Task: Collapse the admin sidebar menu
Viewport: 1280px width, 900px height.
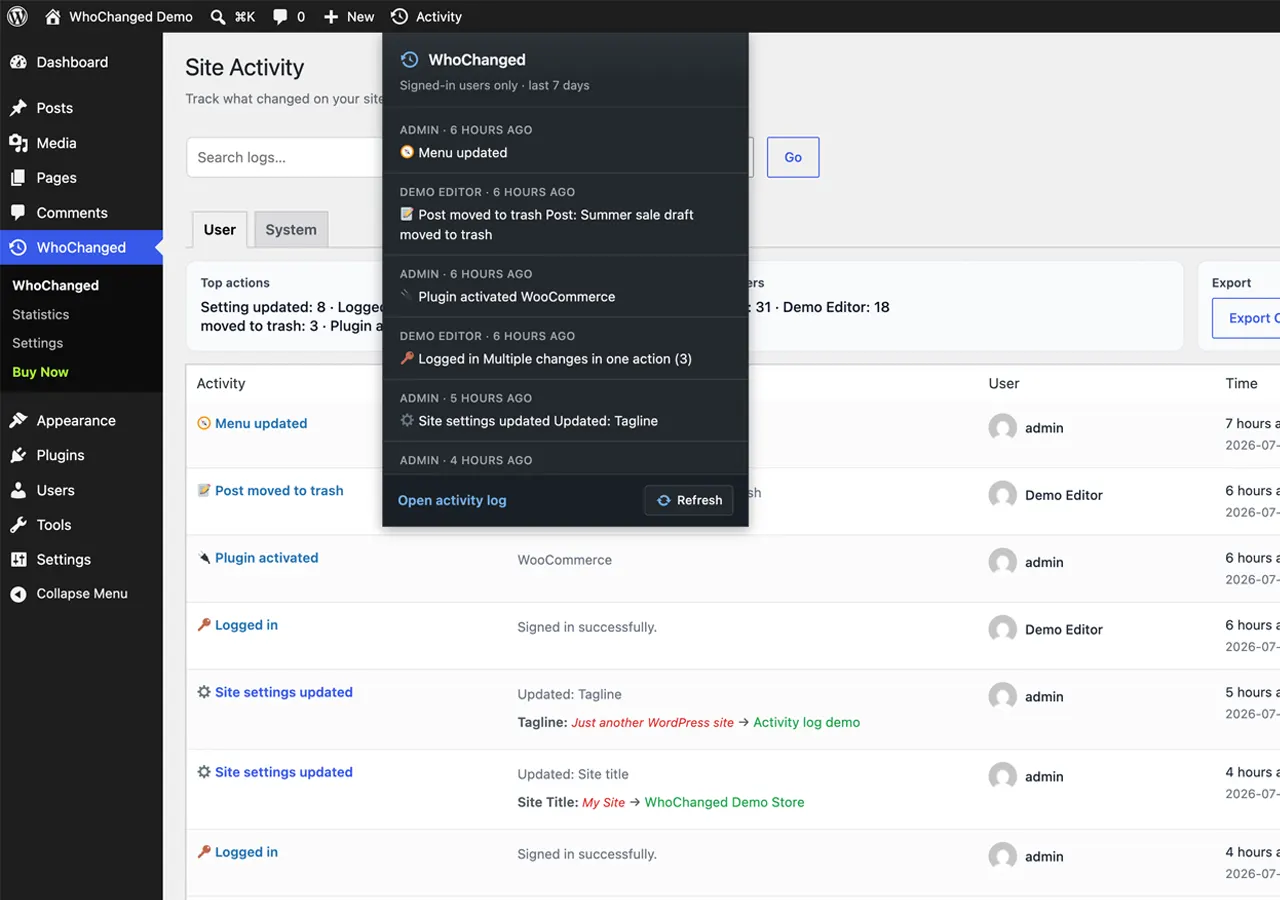Action: [x=81, y=594]
